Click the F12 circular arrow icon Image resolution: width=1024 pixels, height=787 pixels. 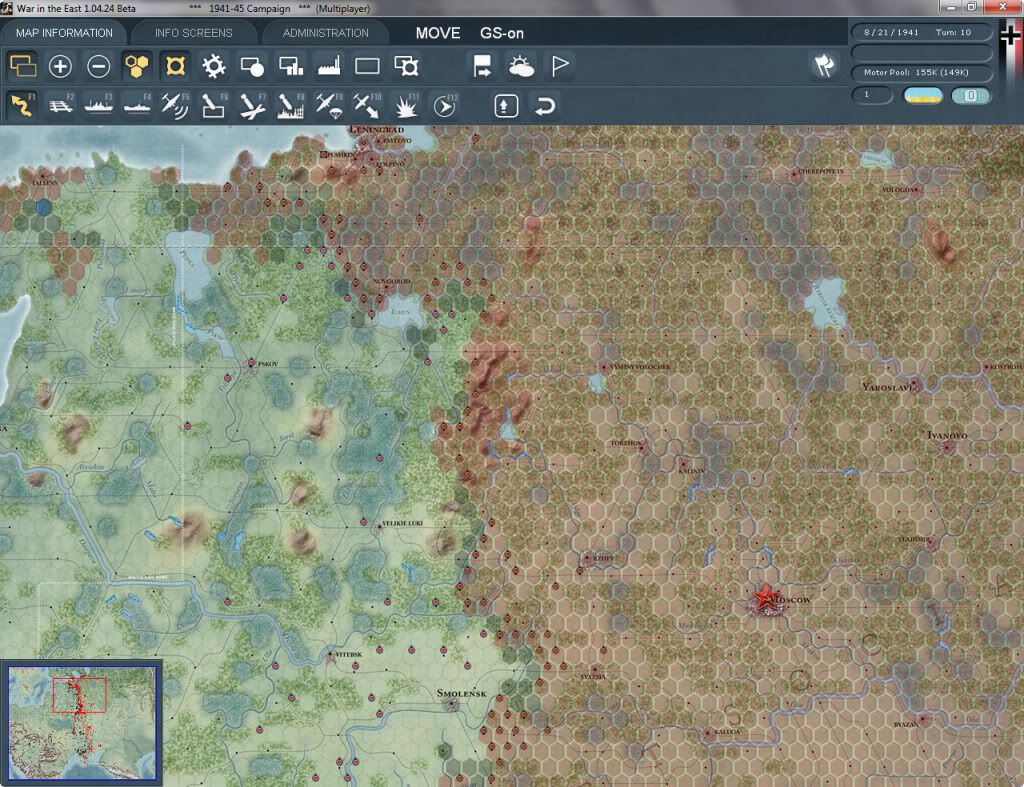(x=445, y=105)
